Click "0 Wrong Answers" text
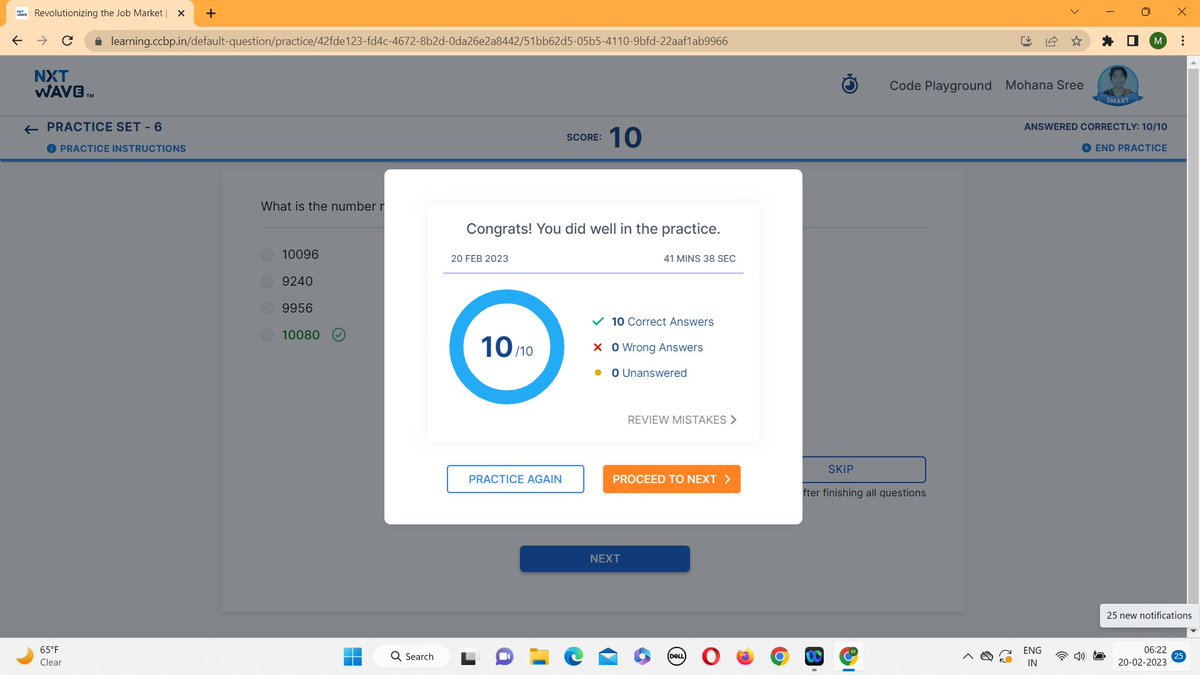This screenshot has width=1200, height=675. (657, 347)
